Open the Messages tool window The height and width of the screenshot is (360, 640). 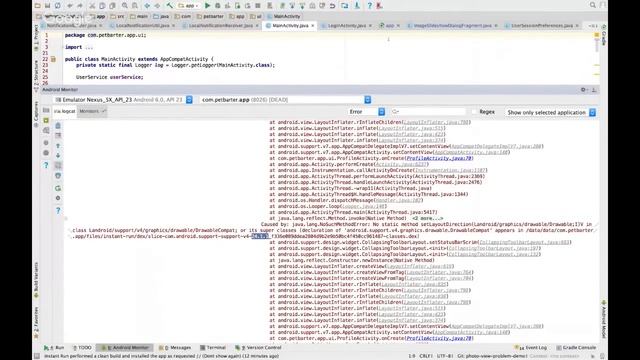175,347
